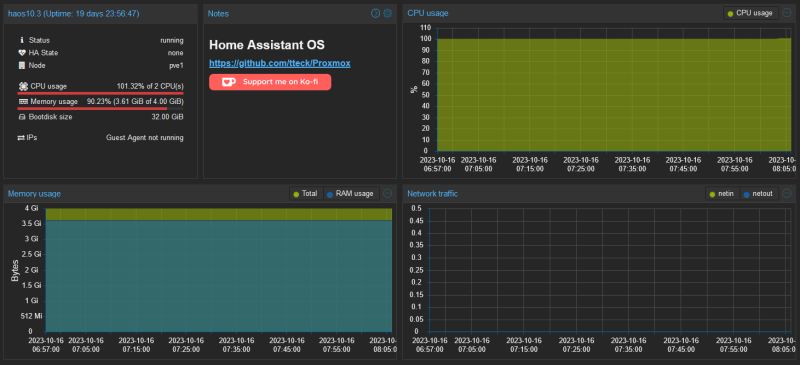This screenshot has height=365, width=800.
Task: Toggle the Total series in Memory usage legend
Action: 306,193
